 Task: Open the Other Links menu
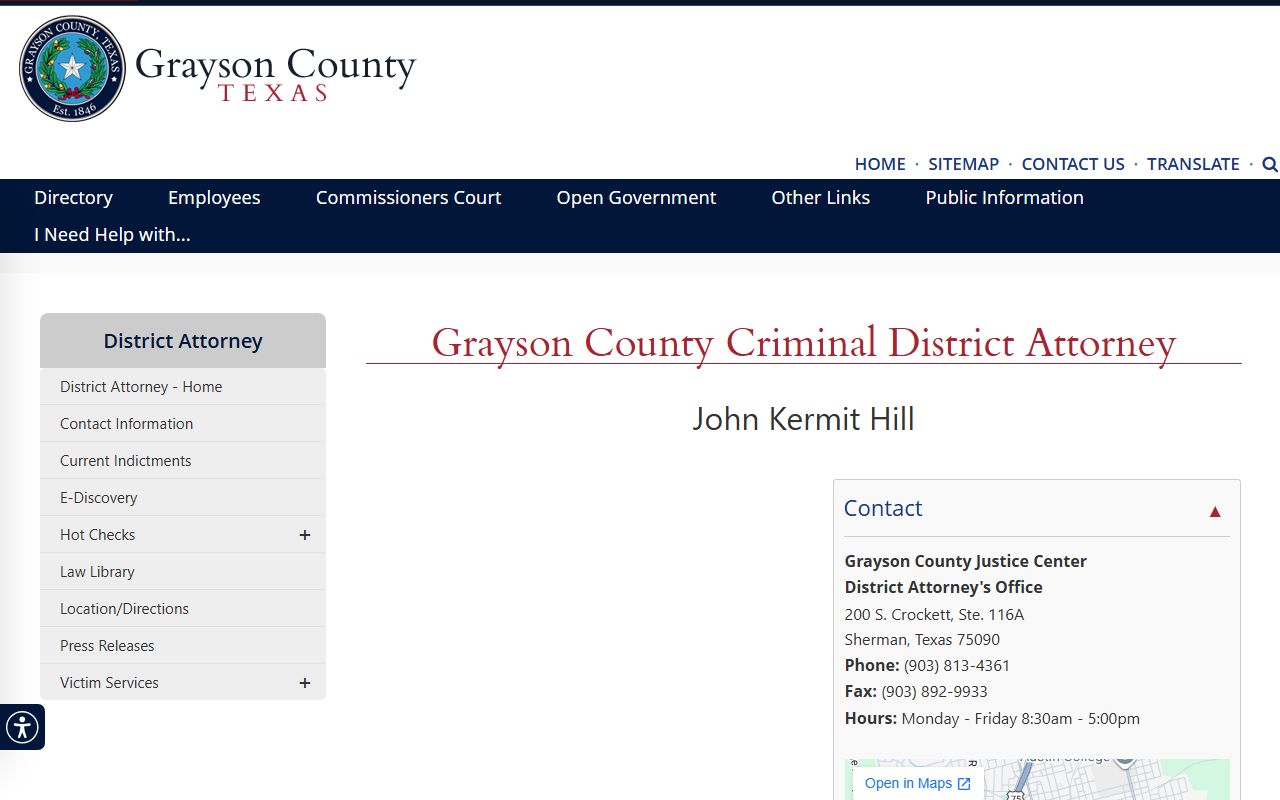820,197
